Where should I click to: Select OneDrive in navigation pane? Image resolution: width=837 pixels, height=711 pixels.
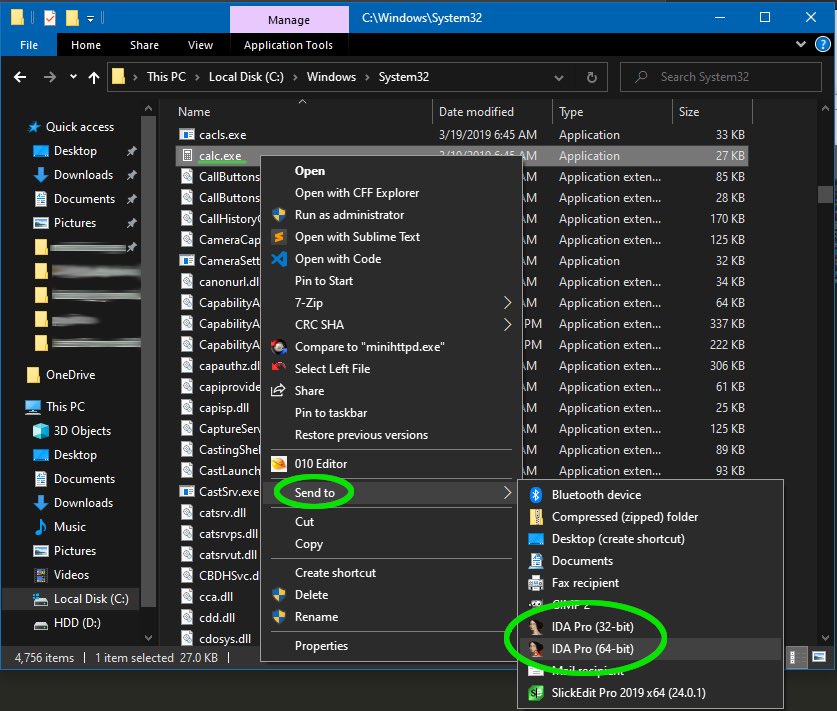[70, 375]
